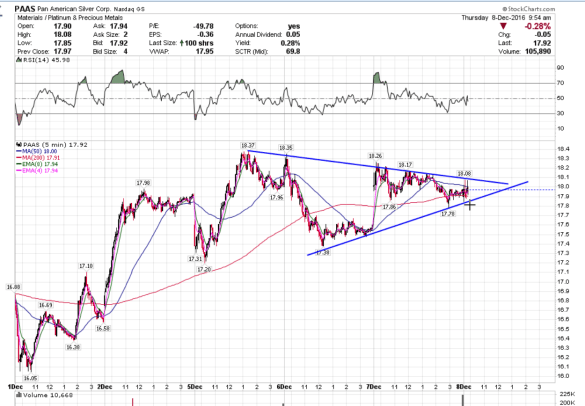Click the Volume 10,660 panel label

tap(48, 395)
